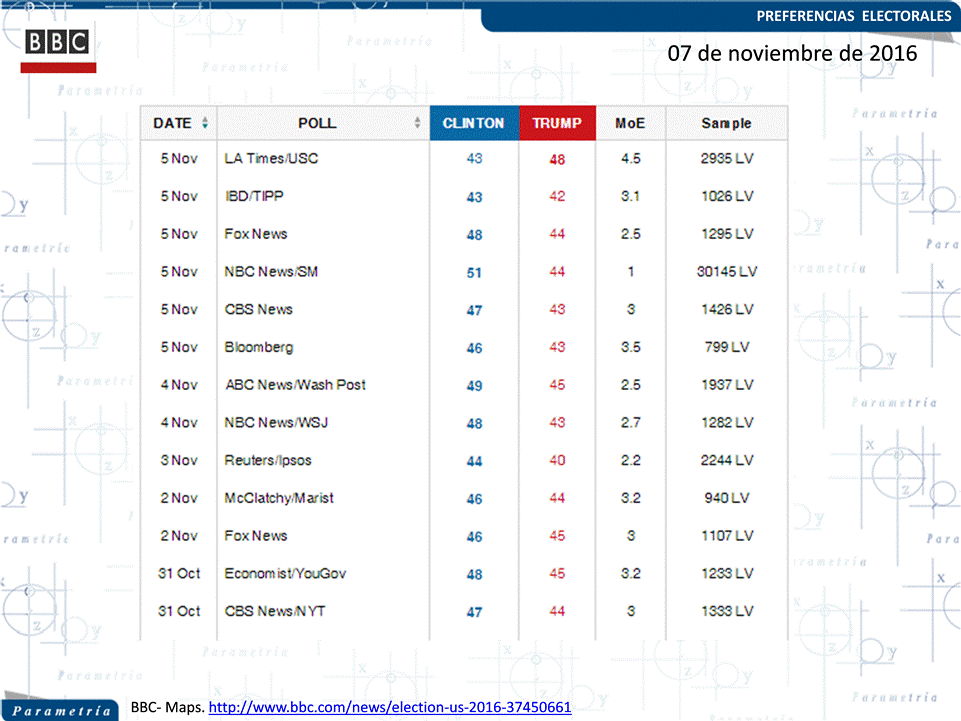The image size is (961, 721).
Task: Click sample size 1026 LV
Action: (727, 196)
